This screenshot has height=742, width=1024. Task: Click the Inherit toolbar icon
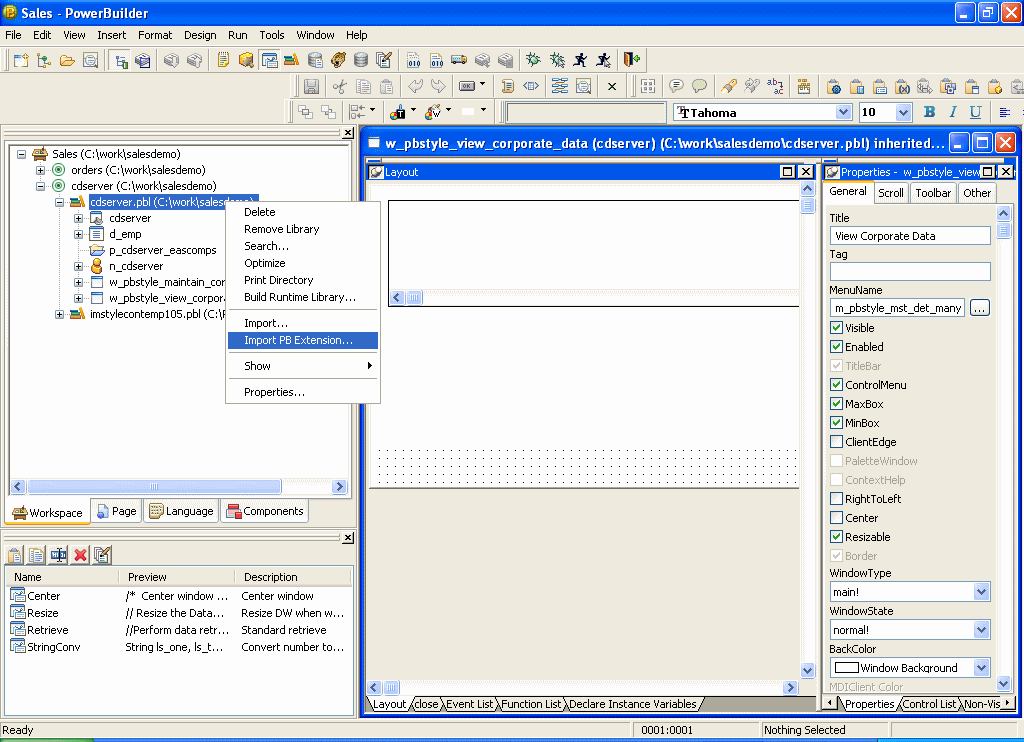click(43, 61)
